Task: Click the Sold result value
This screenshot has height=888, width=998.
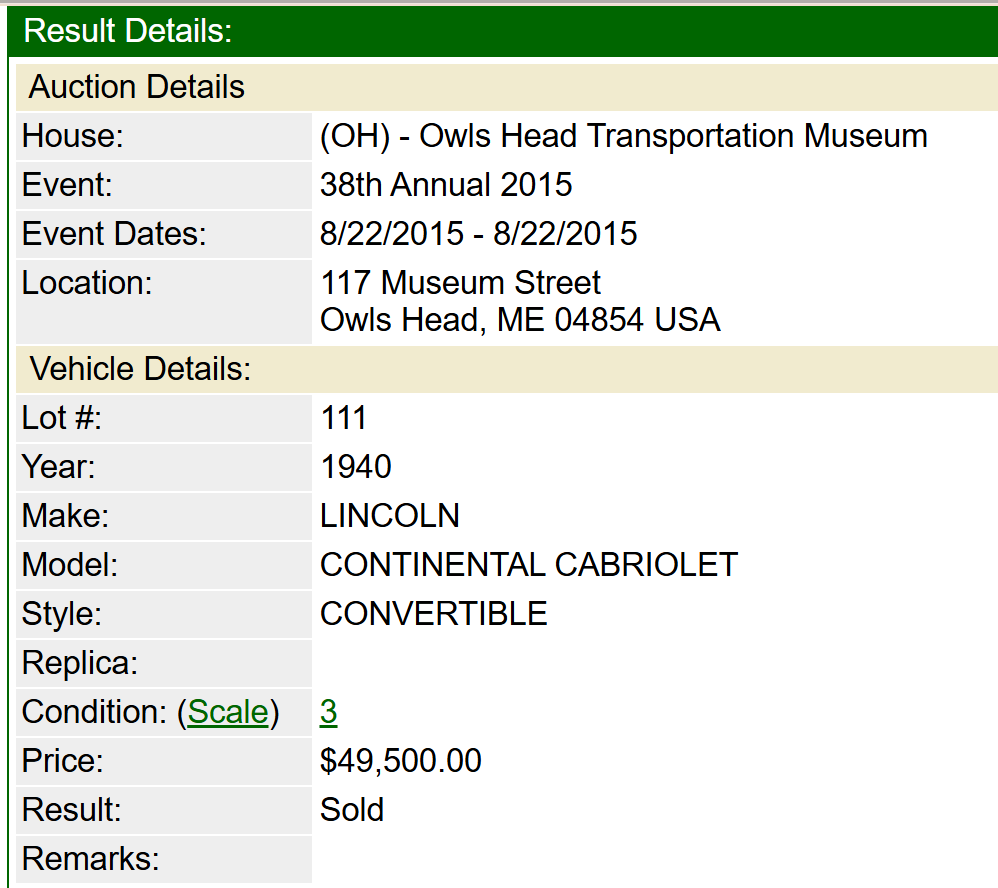Action: 352,810
